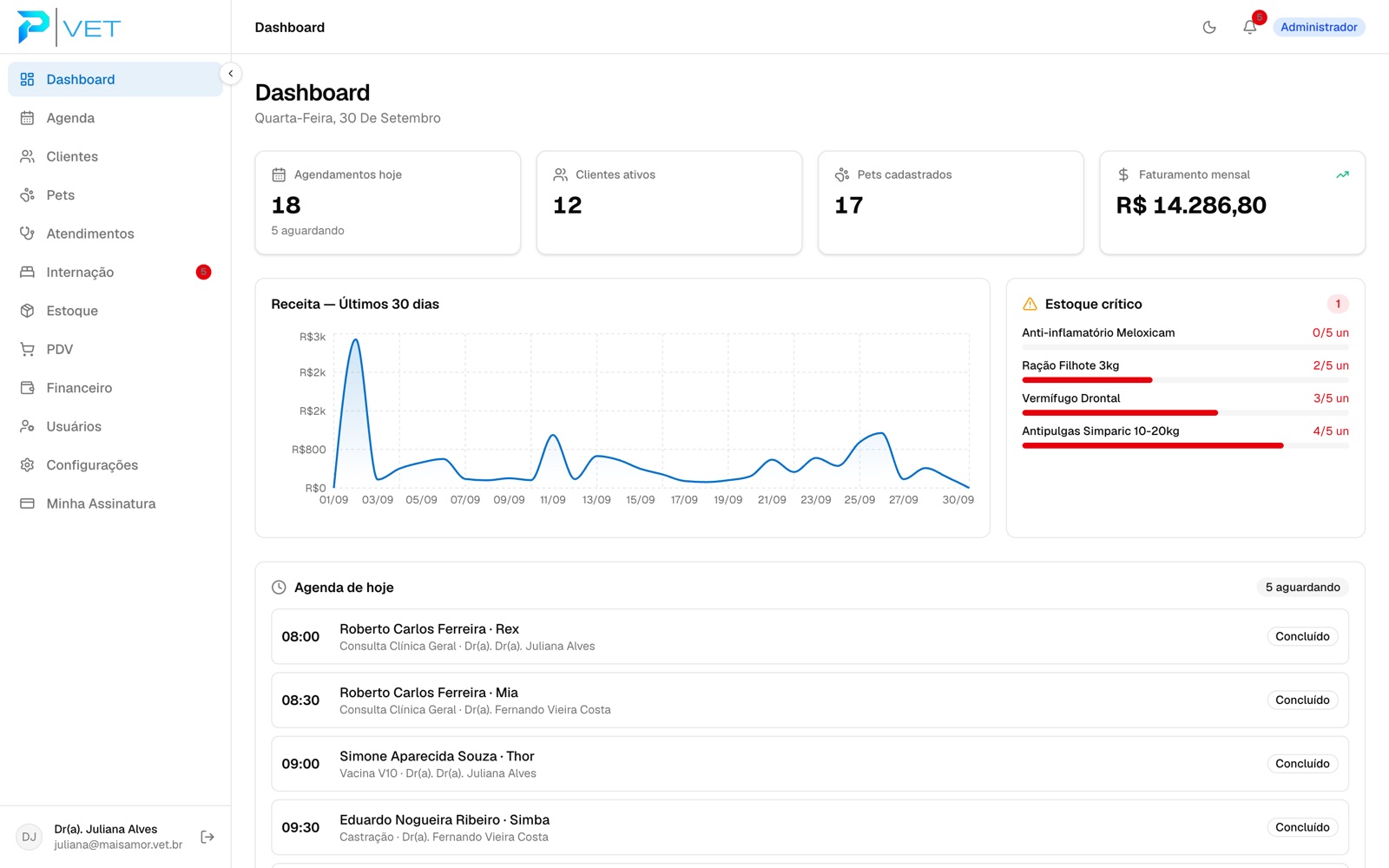
Task: Click the Estoque box icon
Action: point(28,311)
